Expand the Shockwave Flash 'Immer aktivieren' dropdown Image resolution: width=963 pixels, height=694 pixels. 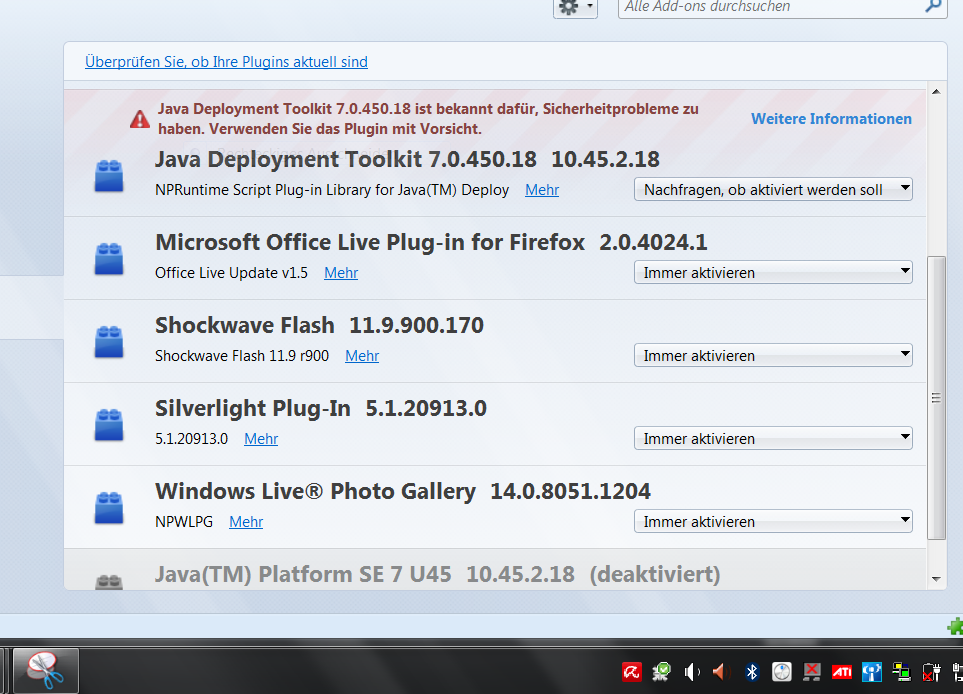coord(773,355)
